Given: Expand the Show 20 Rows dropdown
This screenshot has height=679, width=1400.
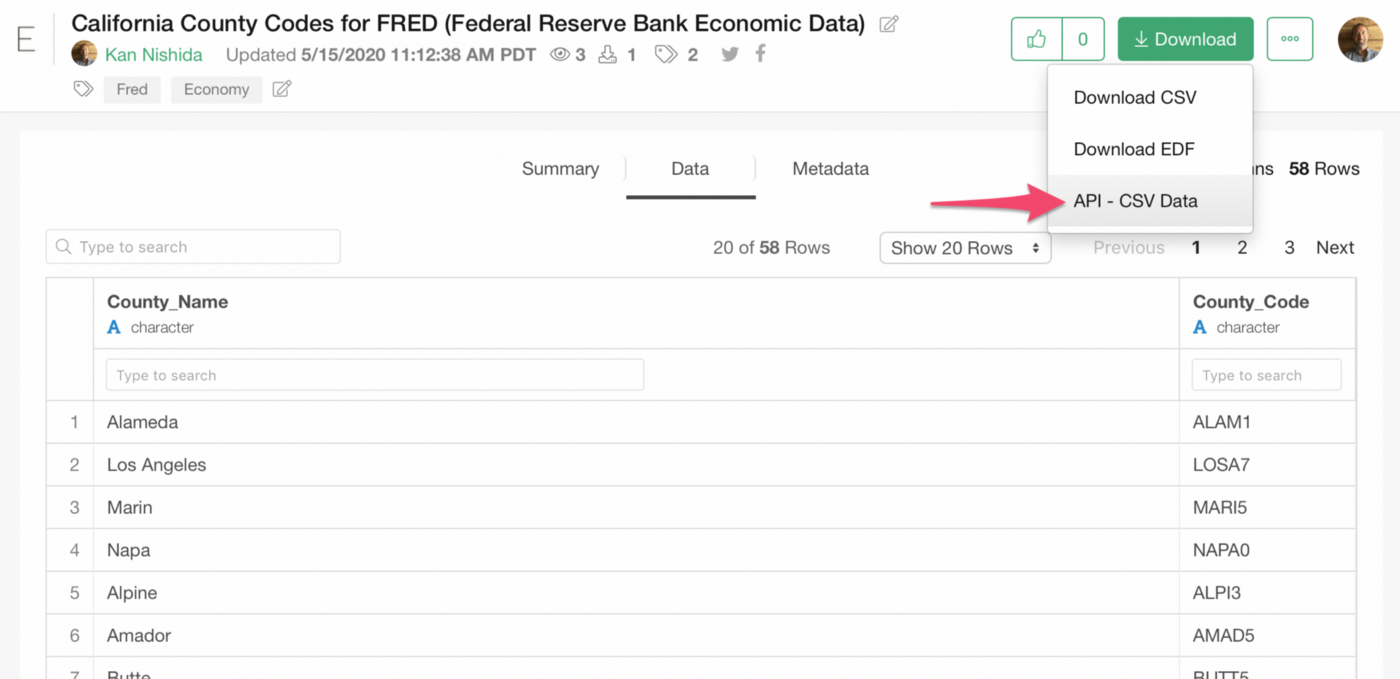Looking at the screenshot, I should point(965,248).
